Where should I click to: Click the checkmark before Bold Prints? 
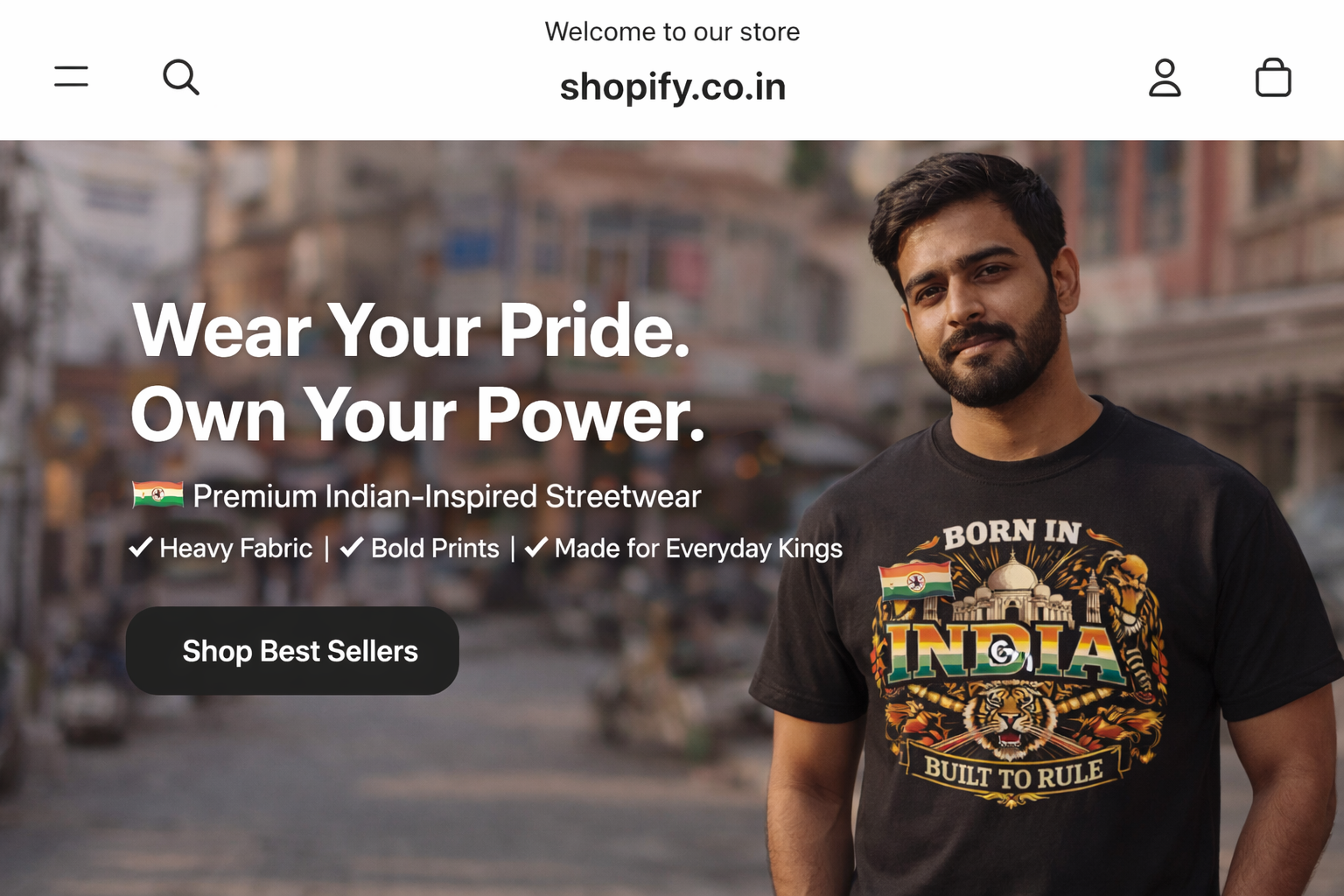[x=352, y=548]
